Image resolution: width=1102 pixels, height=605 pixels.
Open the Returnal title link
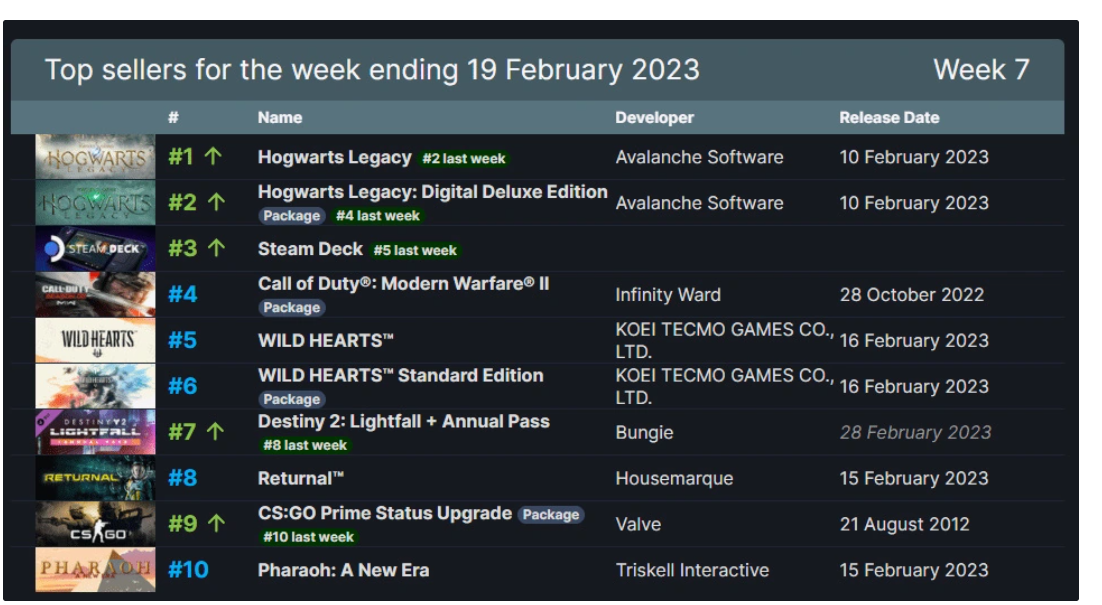pyautogui.click(x=301, y=478)
